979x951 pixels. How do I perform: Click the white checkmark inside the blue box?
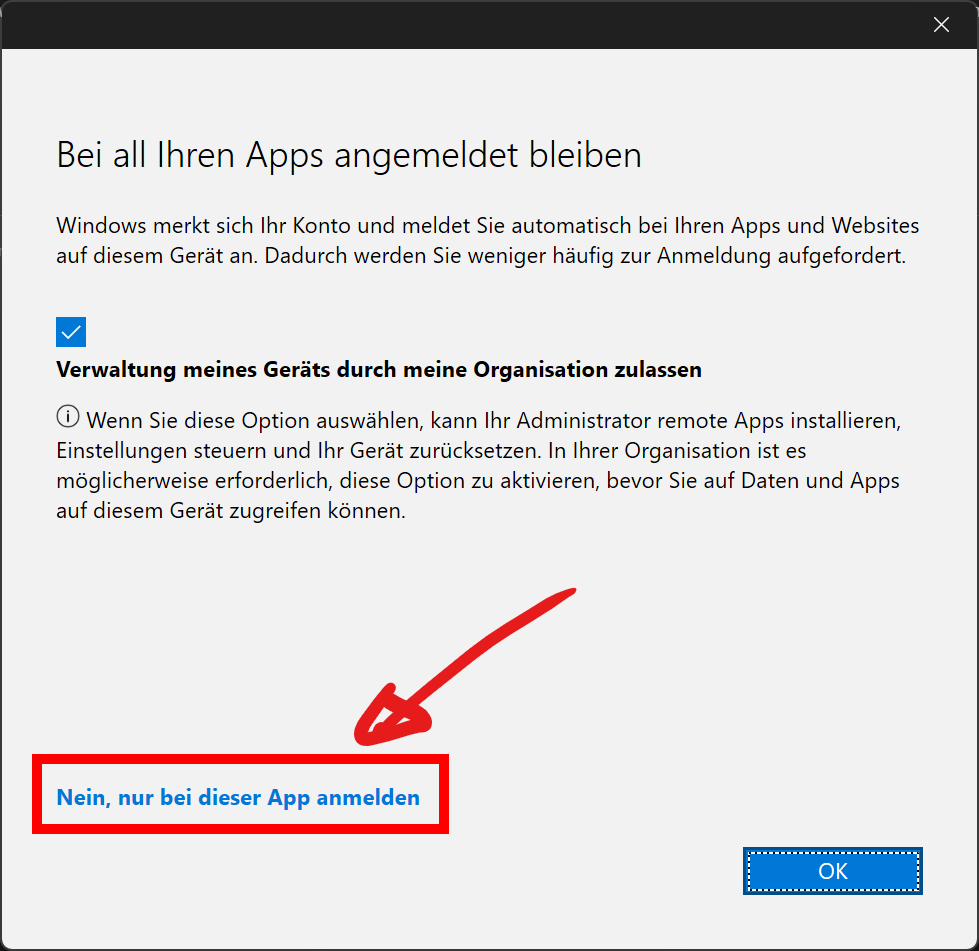[71, 332]
